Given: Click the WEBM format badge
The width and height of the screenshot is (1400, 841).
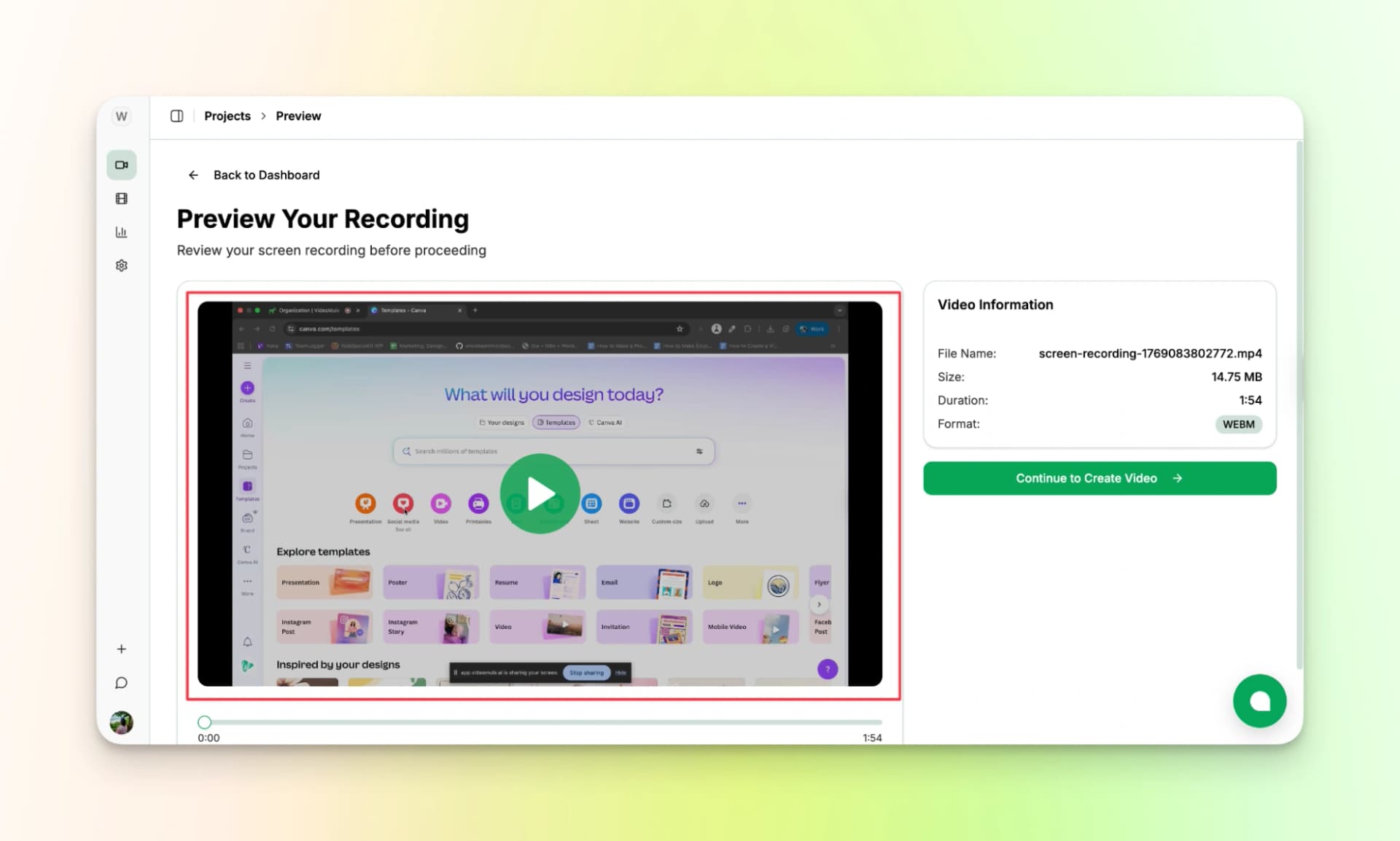Looking at the screenshot, I should tap(1239, 424).
